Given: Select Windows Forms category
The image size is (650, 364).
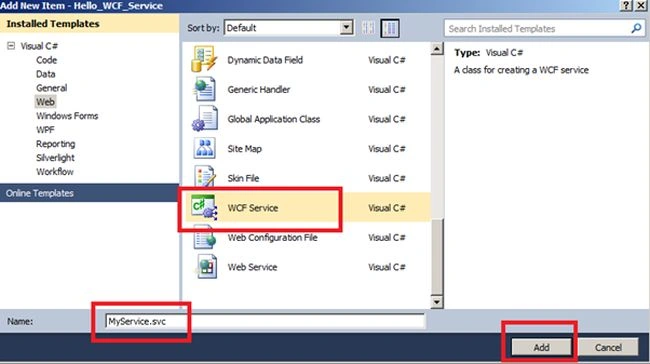Looking at the screenshot, I should [67, 116].
